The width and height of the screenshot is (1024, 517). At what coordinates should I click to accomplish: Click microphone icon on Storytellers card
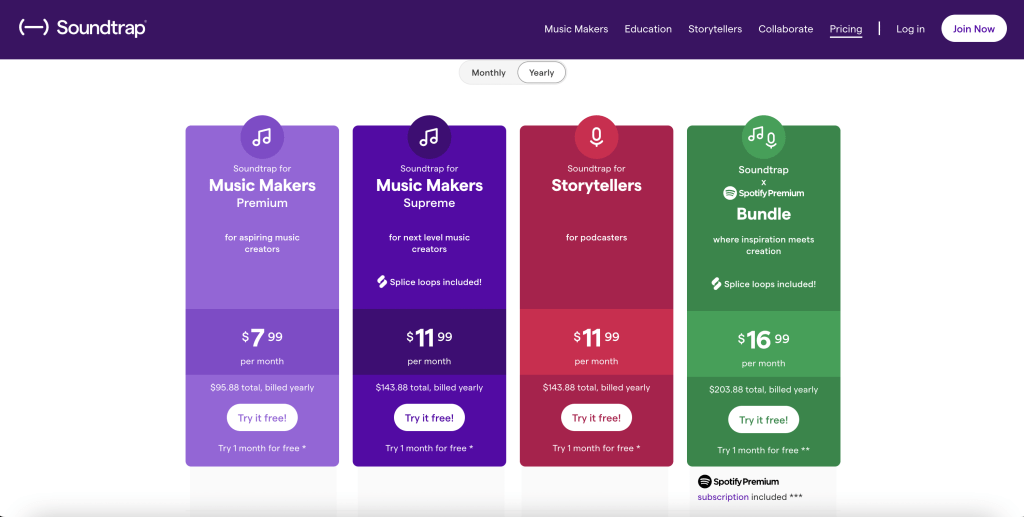tap(596, 137)
